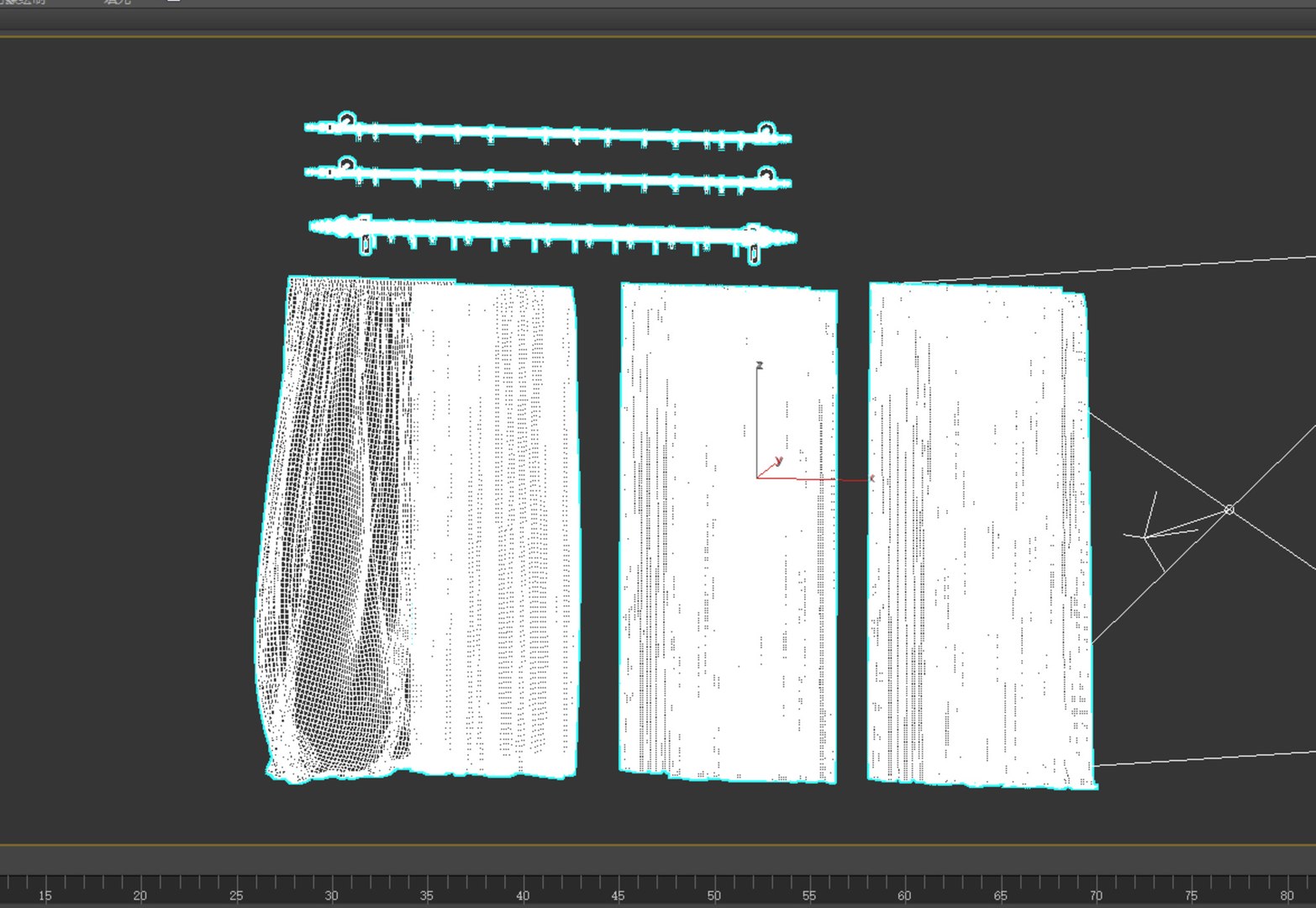Jump to frame 80 on the timeline
Viewport: 1316px width, 908px height.
tap(1287, 895)
